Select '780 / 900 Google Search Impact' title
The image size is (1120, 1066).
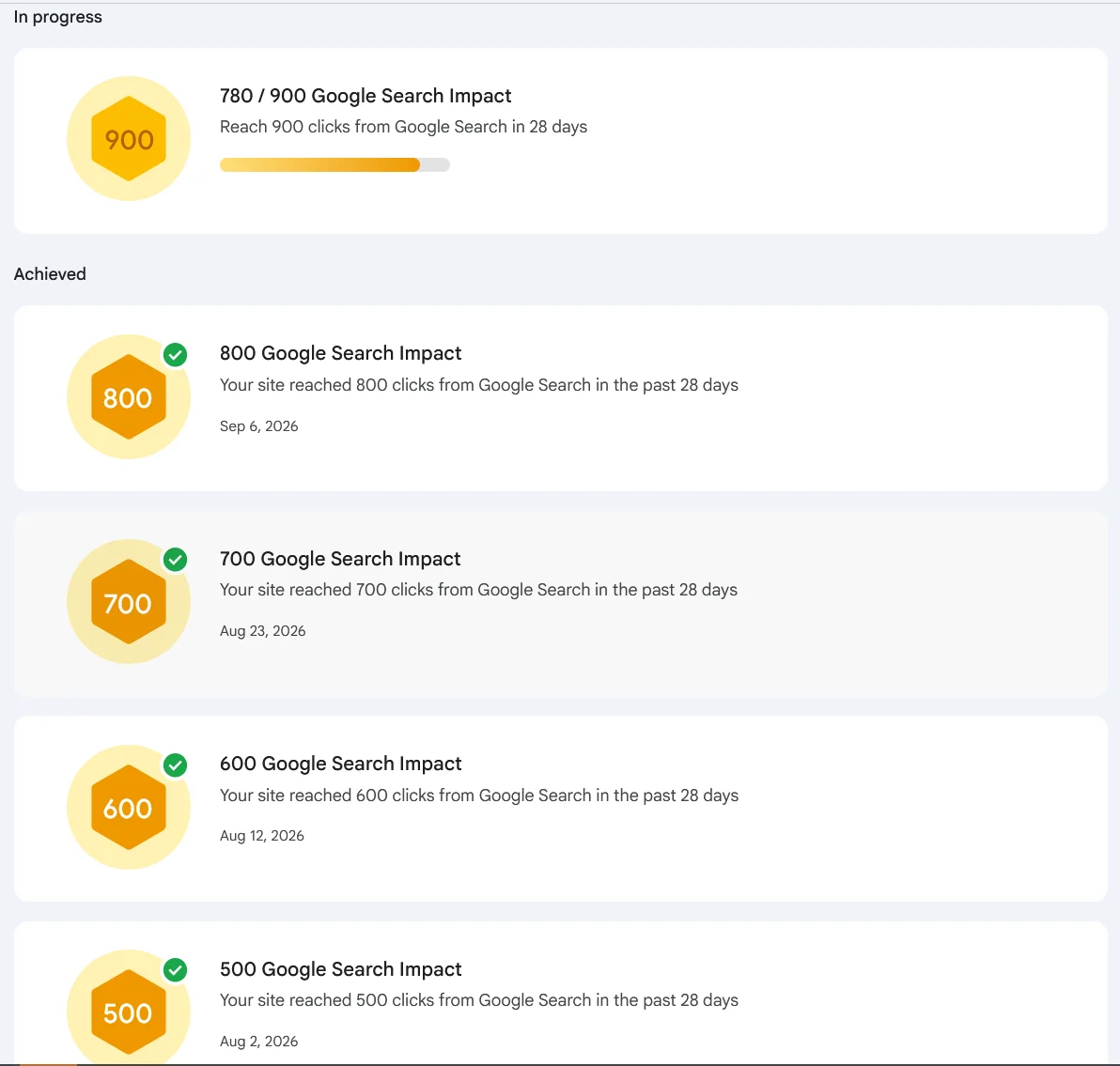(x=365, y=96)
